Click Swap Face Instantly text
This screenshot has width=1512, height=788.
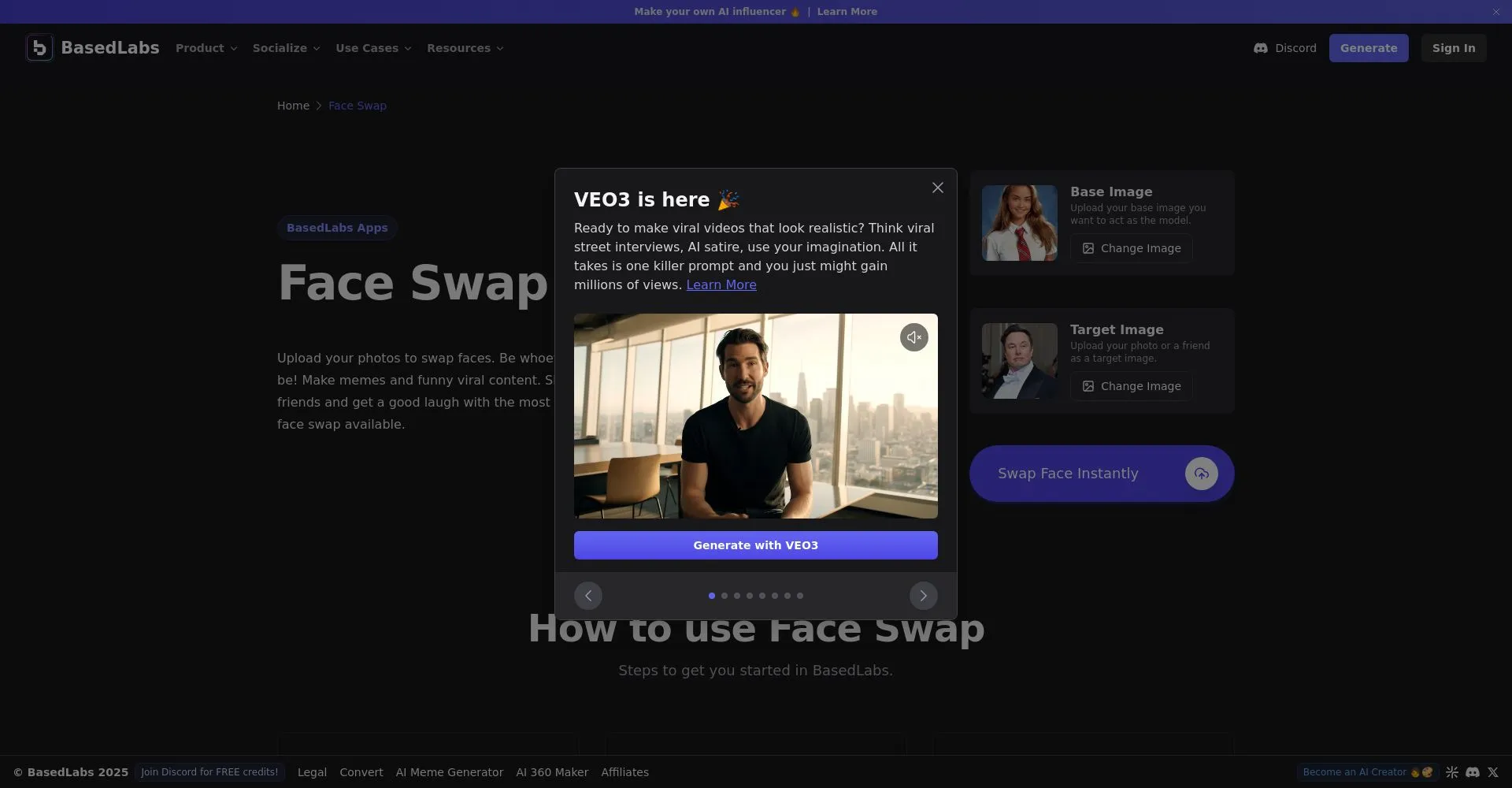coord(1068,474)
